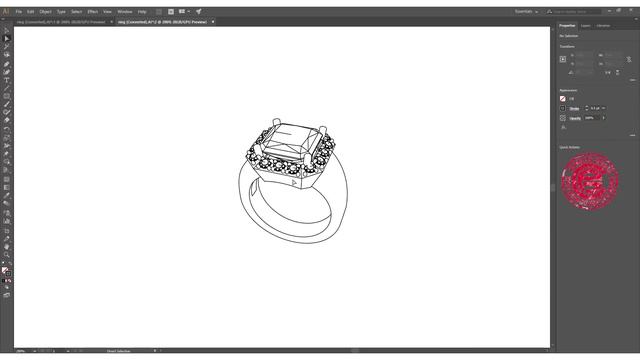Select the Selection tool (black arrow)

pyautogui.click(x=7, y=31)
